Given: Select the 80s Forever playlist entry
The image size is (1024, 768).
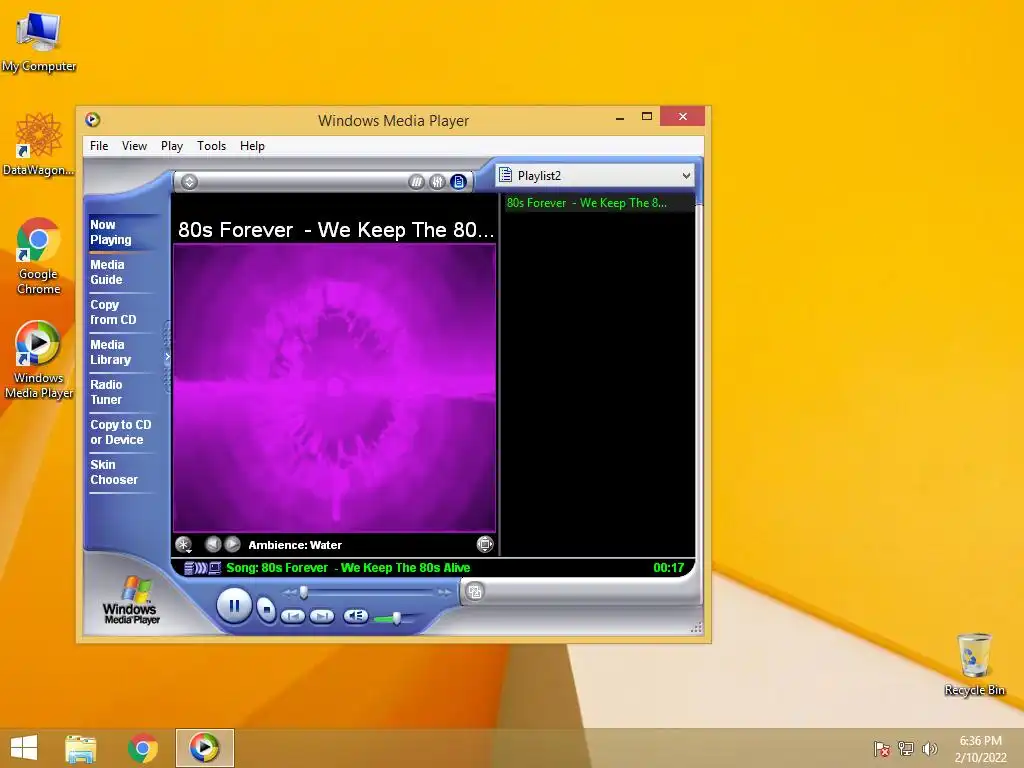Looking at the screenshot, I should tap(598, 203).
